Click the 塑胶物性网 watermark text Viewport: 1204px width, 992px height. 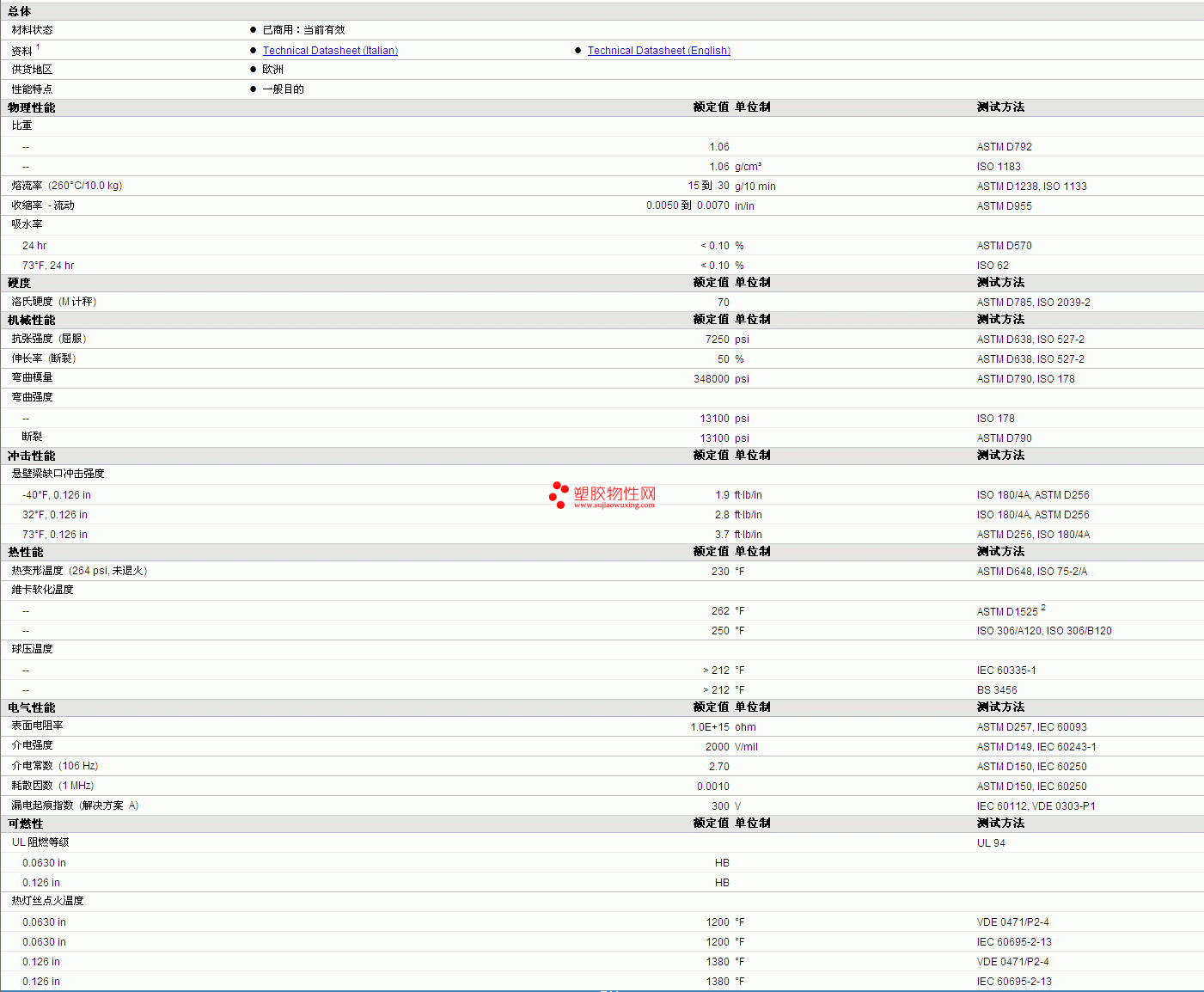pyautogui.click(x=614, y=493)
